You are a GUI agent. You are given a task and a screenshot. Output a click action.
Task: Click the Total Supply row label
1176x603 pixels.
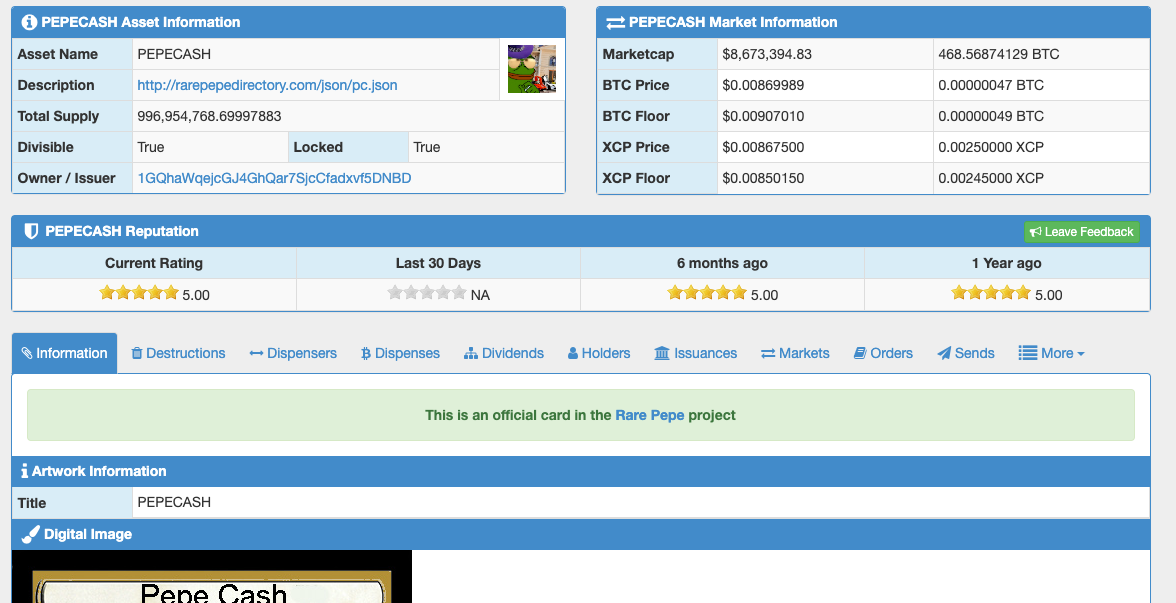pyautogui.click(x=58, y=116)
